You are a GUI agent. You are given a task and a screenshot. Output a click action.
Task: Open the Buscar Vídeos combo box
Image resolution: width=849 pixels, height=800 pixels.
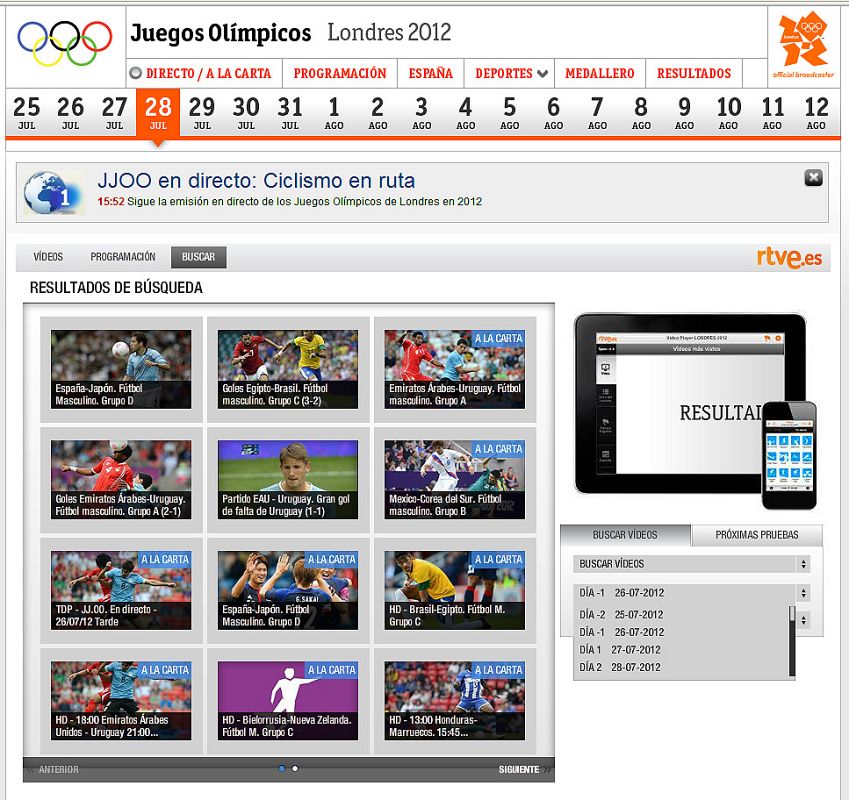(691, 564)
